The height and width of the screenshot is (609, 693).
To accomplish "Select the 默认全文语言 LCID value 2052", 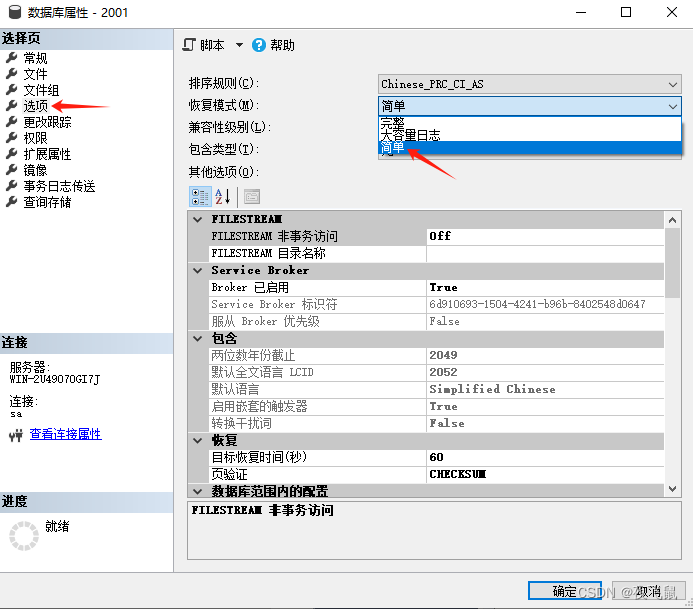I will click(x=545, y=372).
